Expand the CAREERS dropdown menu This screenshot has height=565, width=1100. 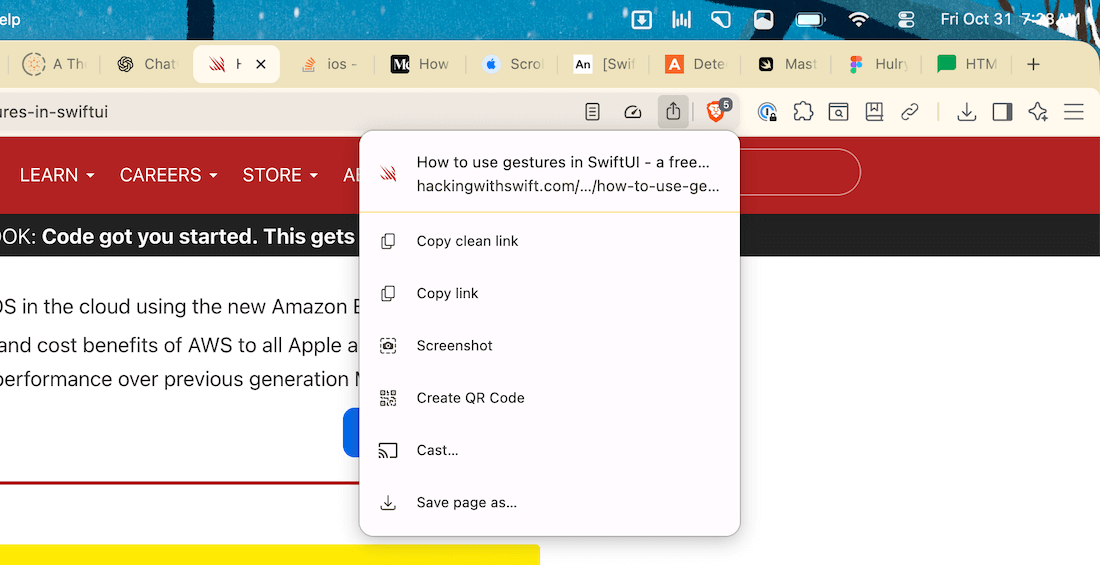(x=168, y=175)
